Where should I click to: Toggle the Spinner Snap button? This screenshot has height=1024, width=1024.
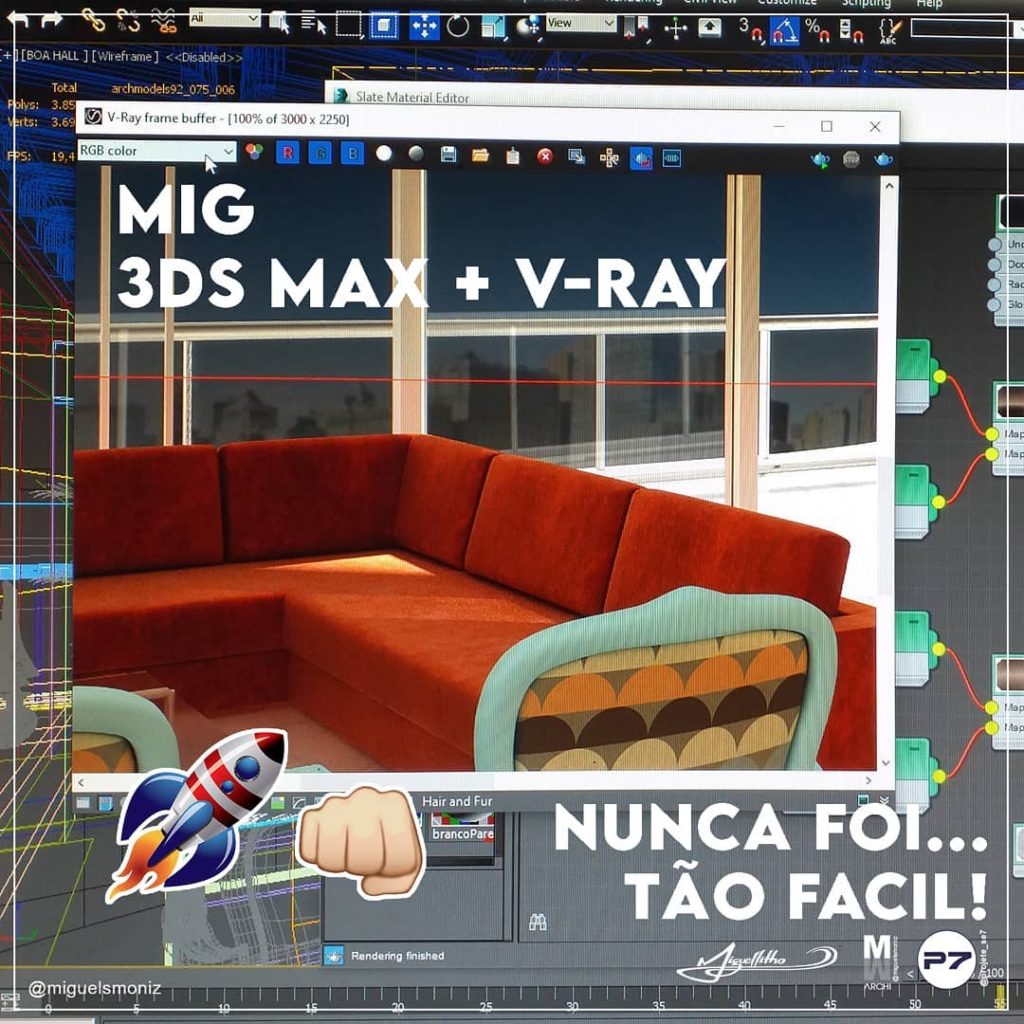click(852, 30)
